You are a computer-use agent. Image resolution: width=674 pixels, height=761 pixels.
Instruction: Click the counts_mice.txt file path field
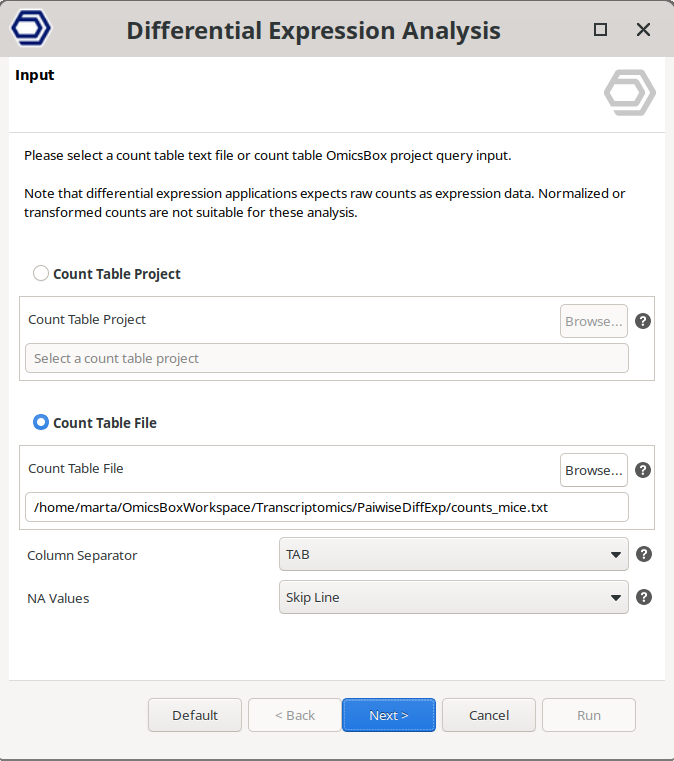coord(326,507)
